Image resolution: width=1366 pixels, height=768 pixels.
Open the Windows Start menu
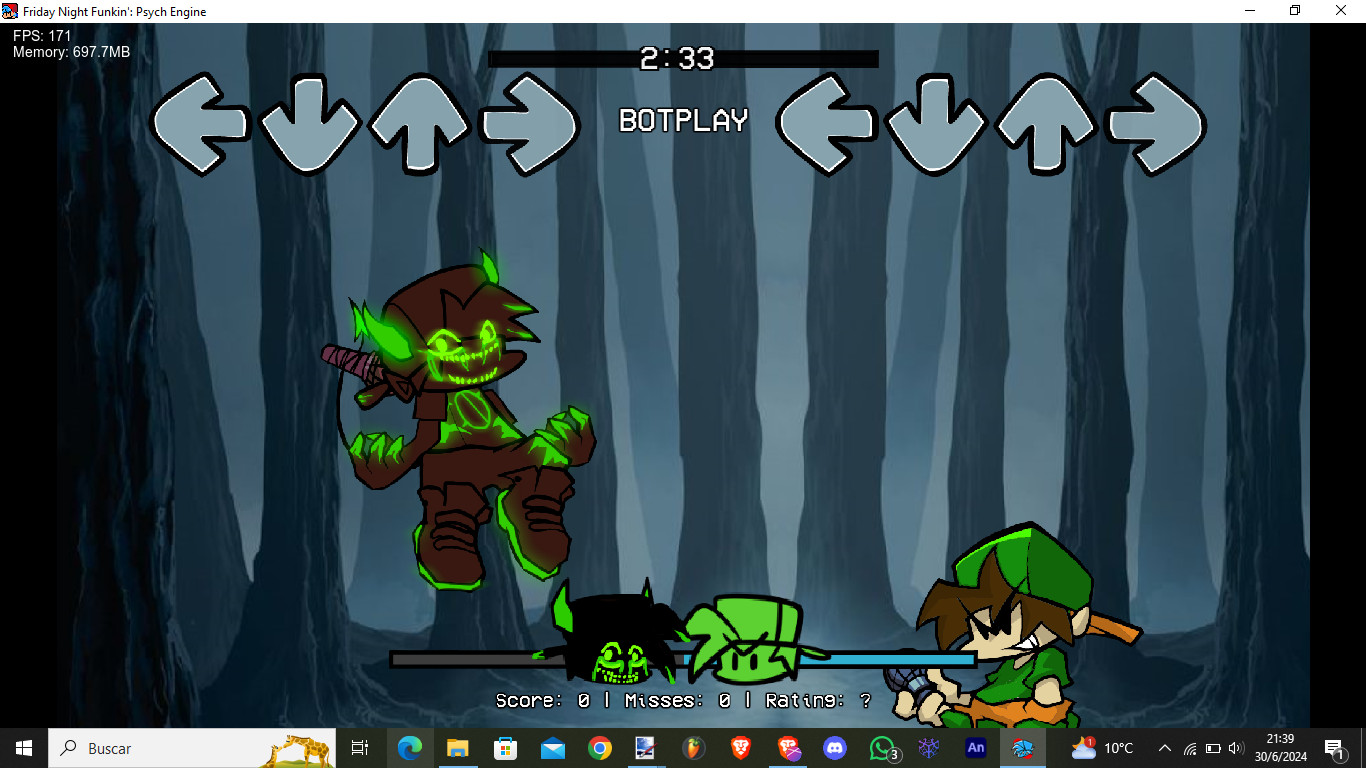(24, 748)
